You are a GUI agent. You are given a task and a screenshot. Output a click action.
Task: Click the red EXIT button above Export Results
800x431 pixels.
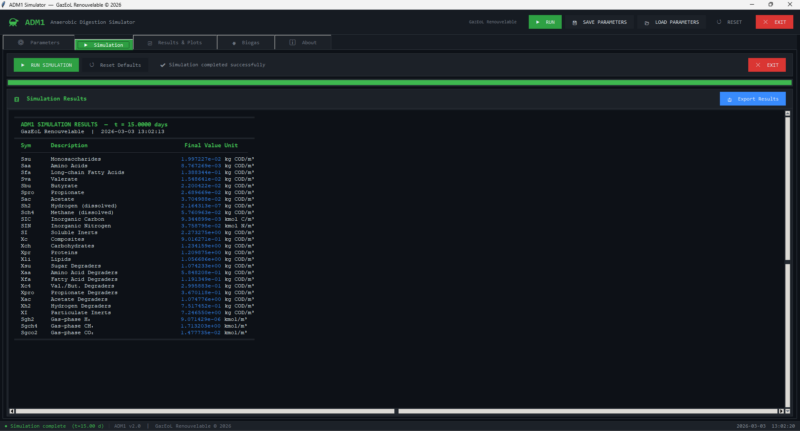coord(767,65)
